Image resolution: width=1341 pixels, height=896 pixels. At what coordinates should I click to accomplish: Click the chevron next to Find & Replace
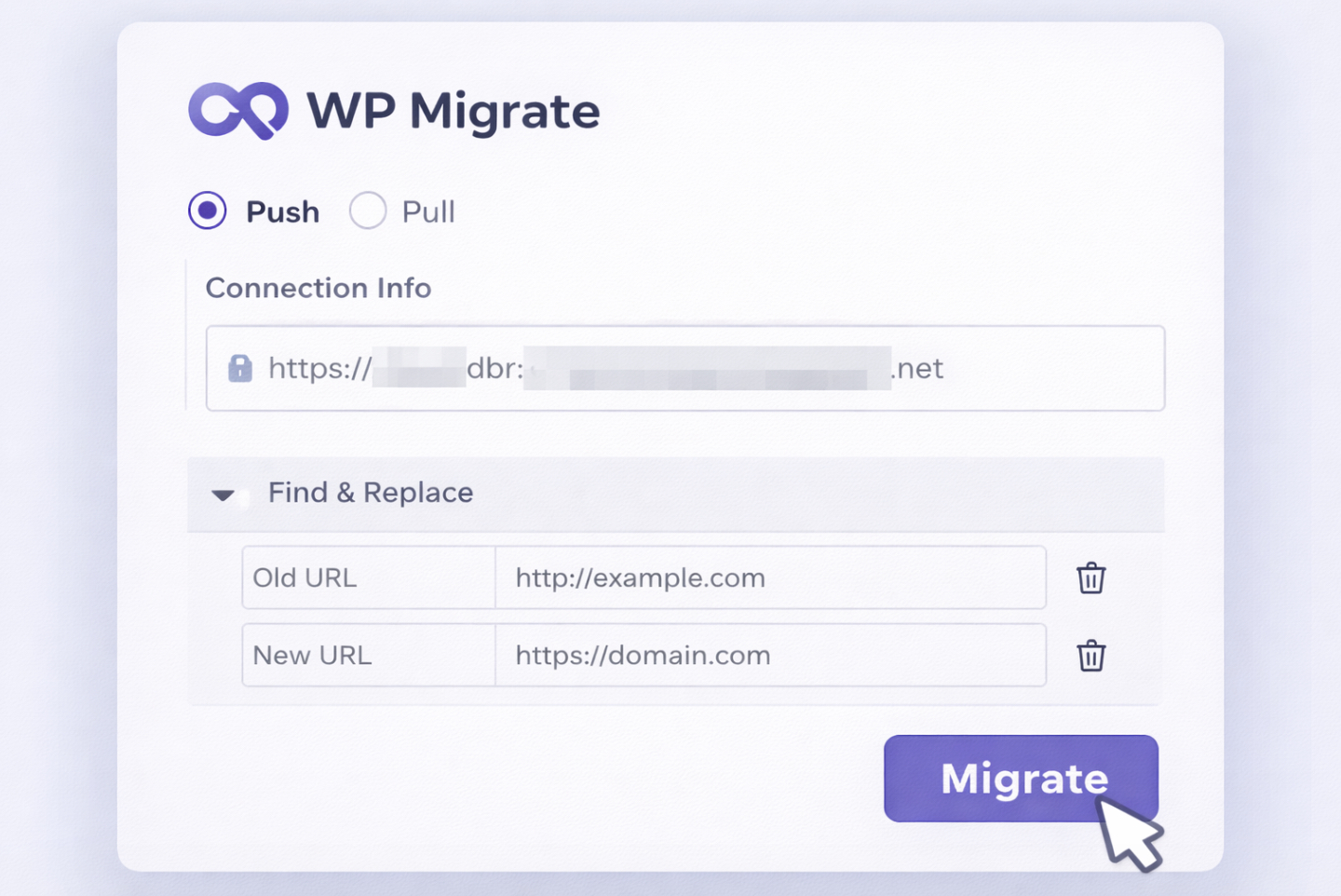(223, 495)
